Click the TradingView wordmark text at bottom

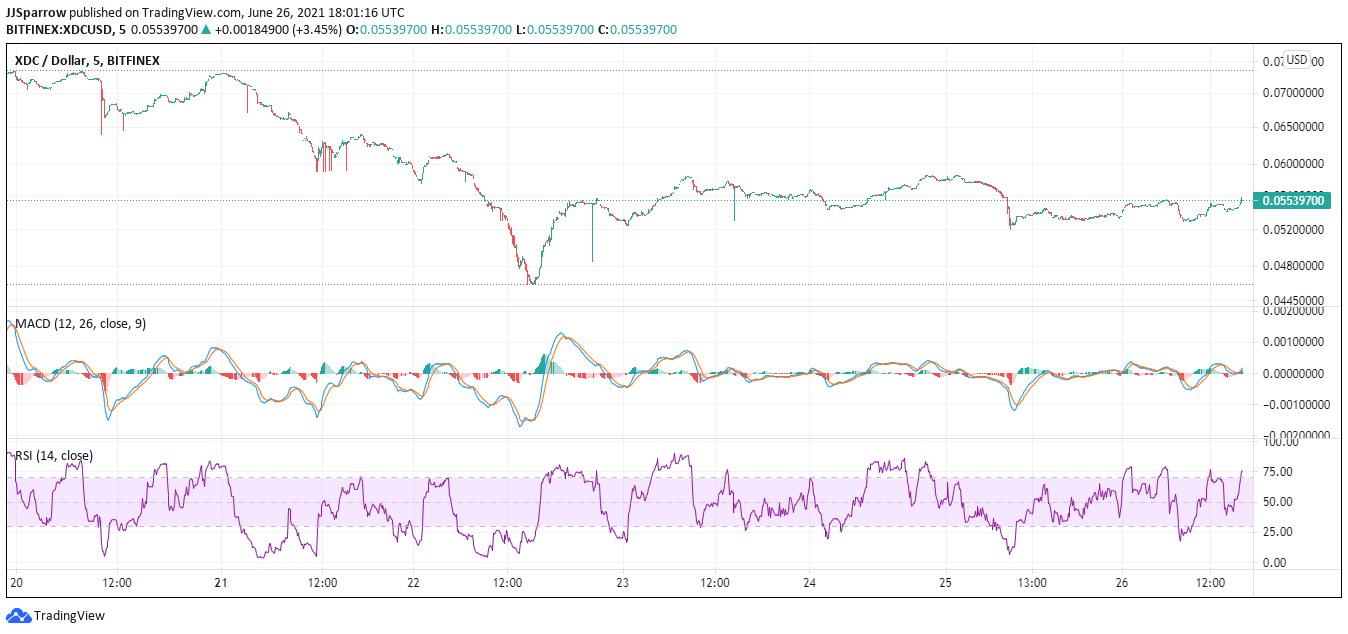click(69, 616)
